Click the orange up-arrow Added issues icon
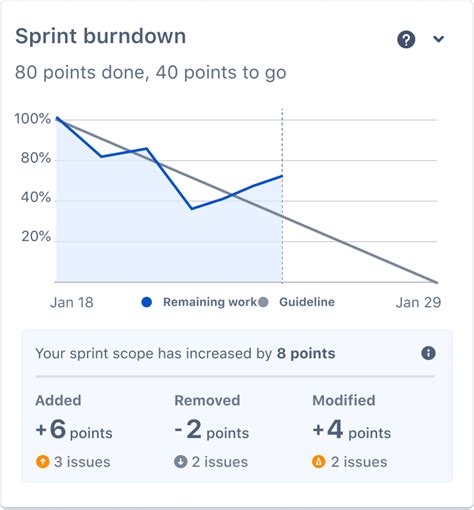474x510 pixels. pyautogui.click(x=43, y=462)
